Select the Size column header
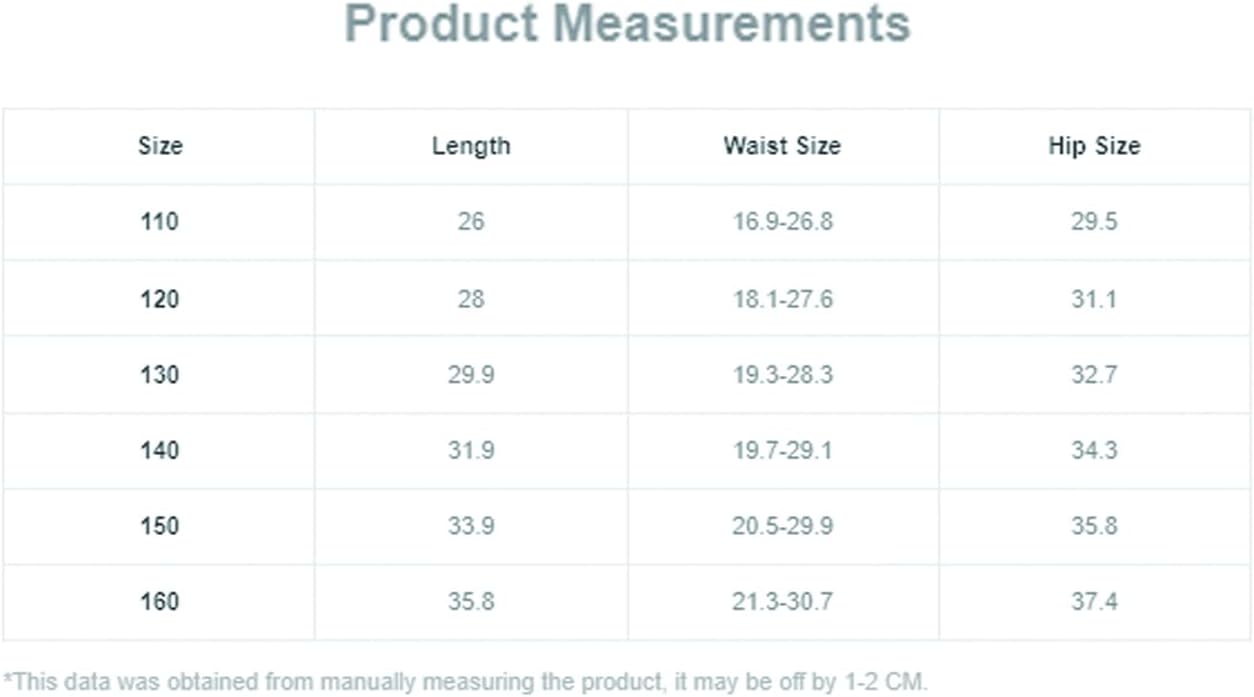Screen dimensions: 1254x697 (x=160, y=146)
